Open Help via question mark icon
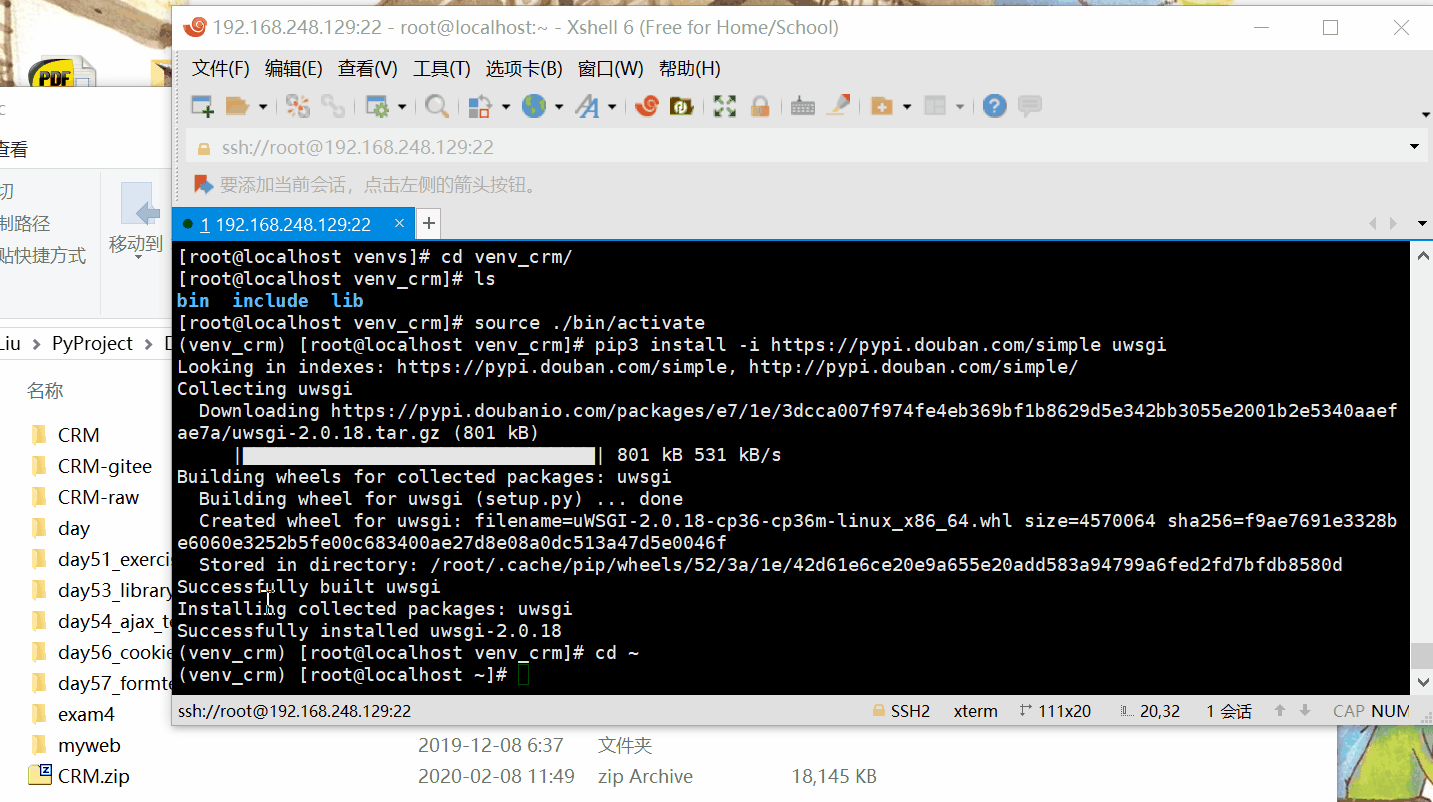The image size is (1433, 802). pyautogui.click(x=994, y=106)
